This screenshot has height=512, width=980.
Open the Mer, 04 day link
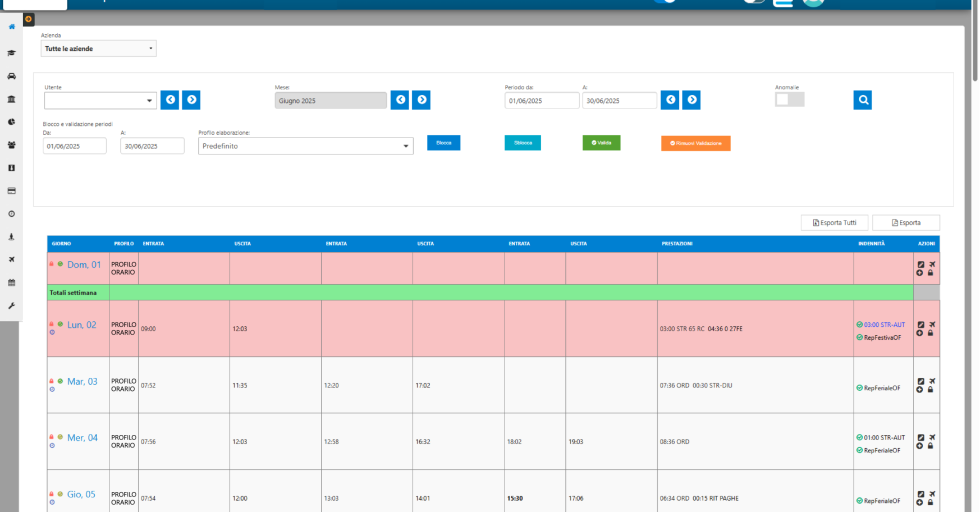pos(82,438)
